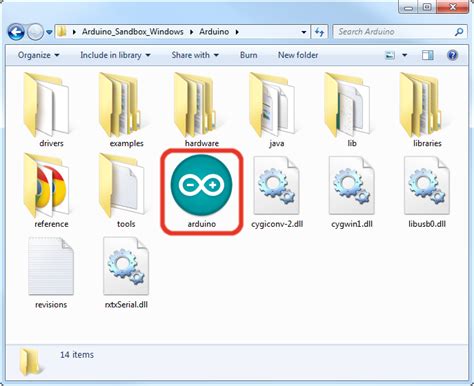The width and height of the screenshot is (474, 386).
Task: Open the view options dropdown arrow
Action: 404,55
